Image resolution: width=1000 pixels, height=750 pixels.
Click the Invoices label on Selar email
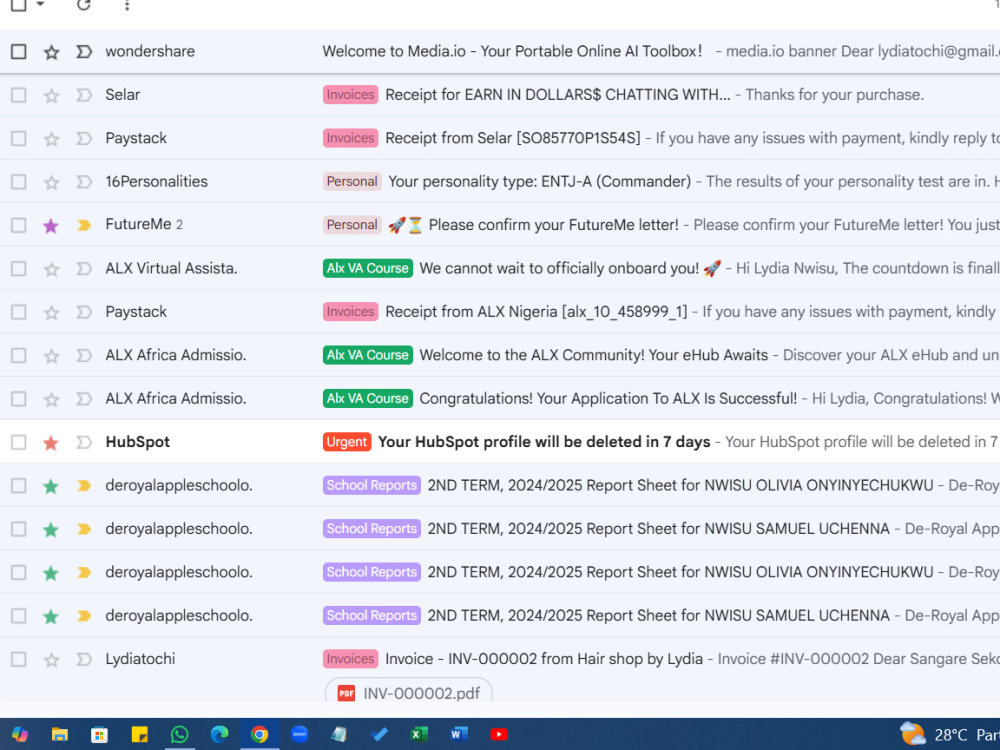(x=350, y=94)
